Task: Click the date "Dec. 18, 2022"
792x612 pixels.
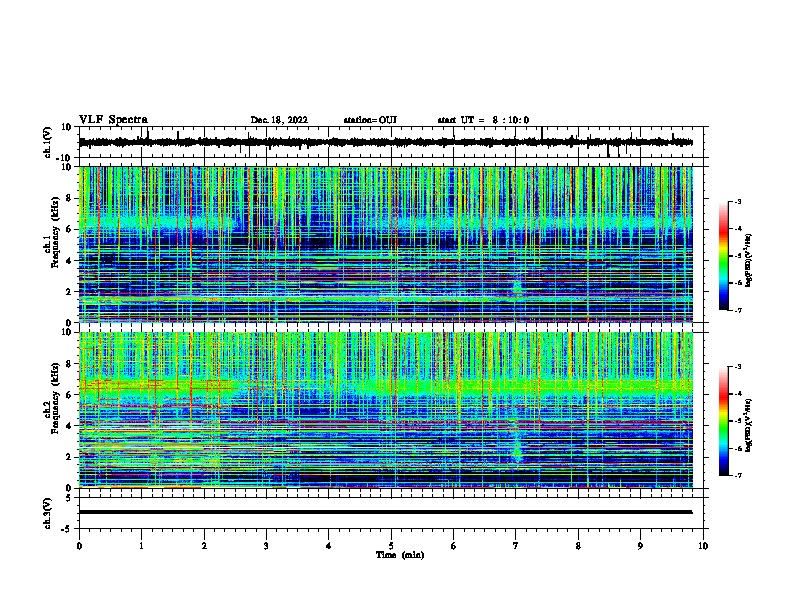Action: point(279,120)
